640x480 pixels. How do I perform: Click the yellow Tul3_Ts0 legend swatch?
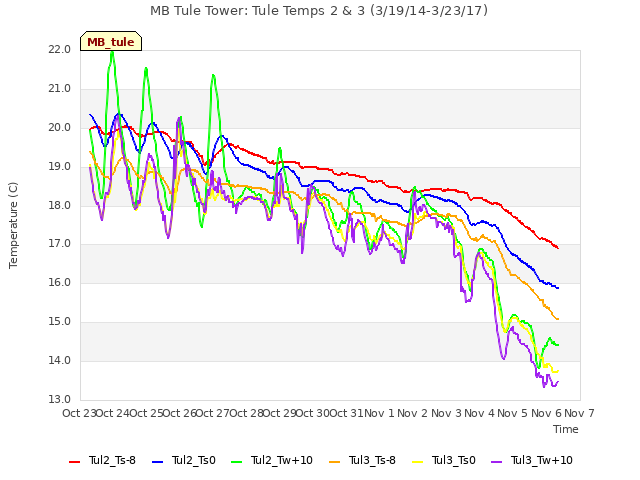tap(418, 461)
